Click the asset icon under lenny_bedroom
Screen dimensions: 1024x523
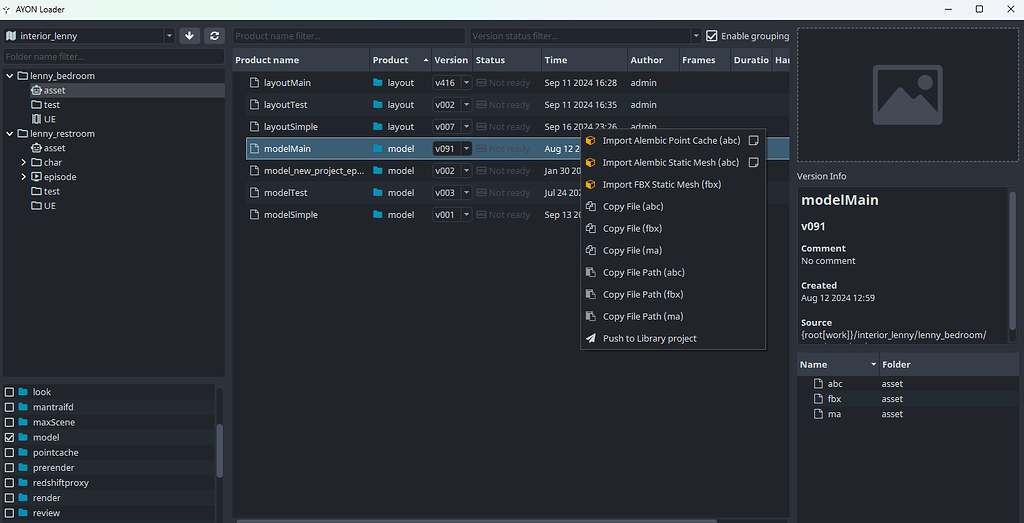pyautogui.click(x=36, y=90)
